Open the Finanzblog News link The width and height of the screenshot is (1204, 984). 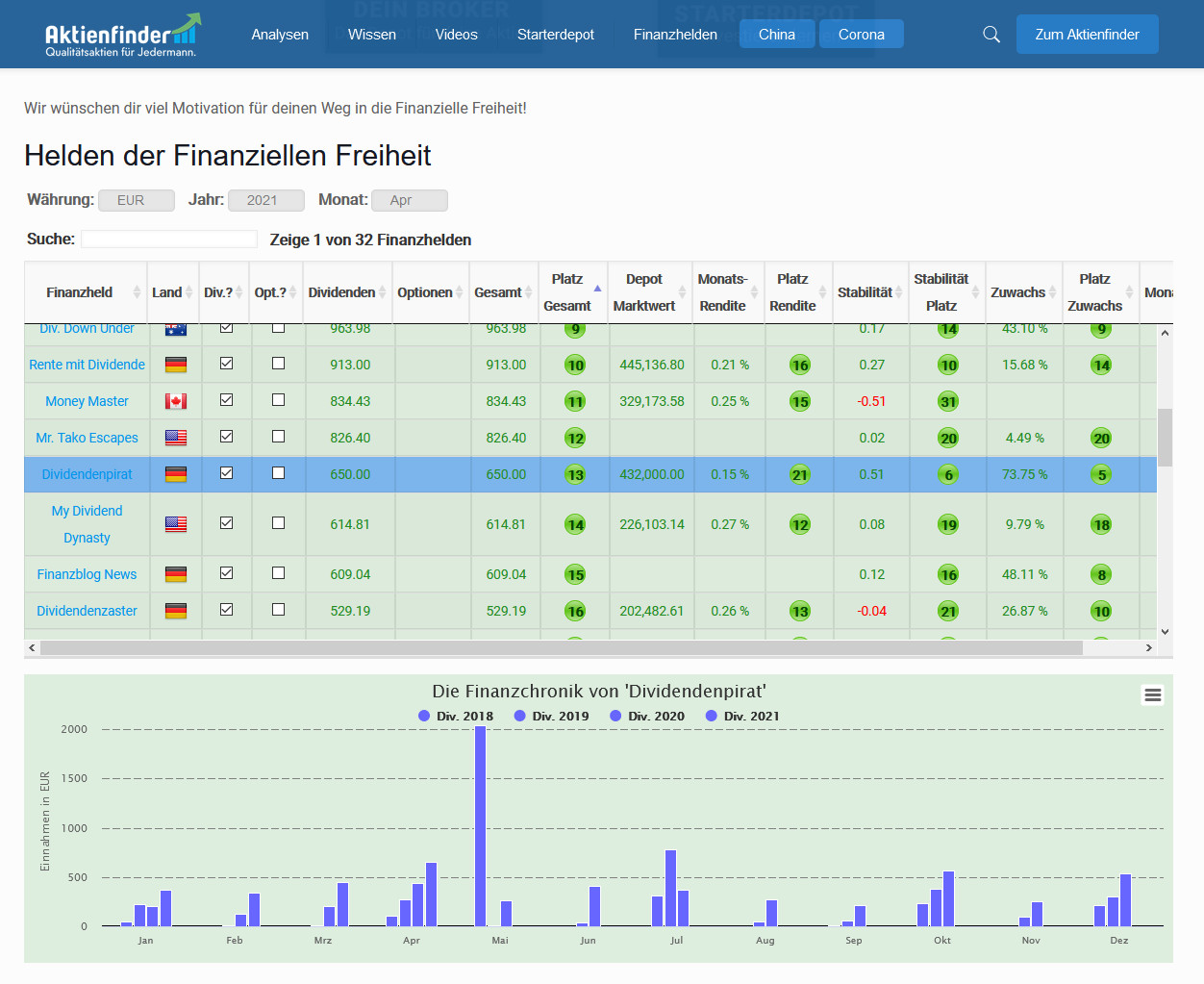tap(88, 574)
